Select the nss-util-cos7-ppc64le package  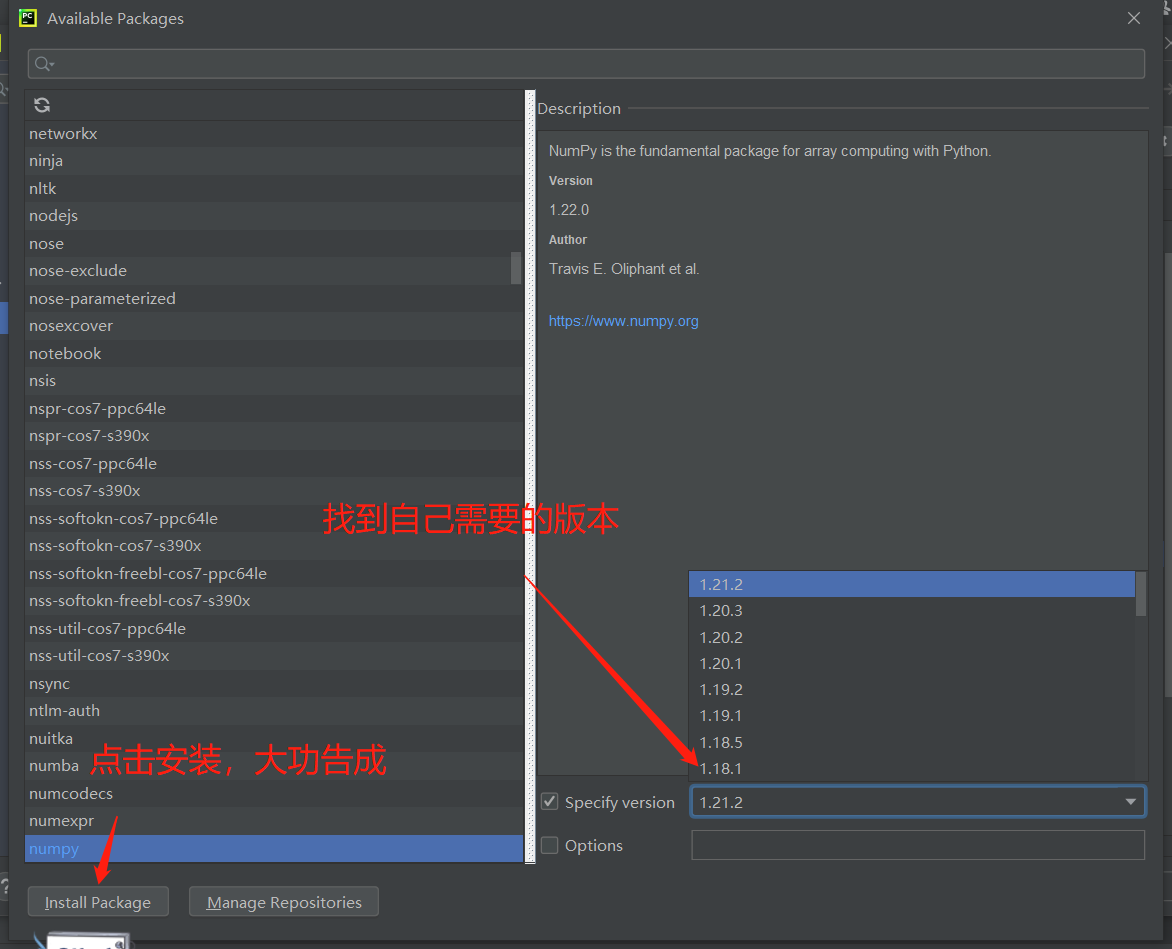click(274, 628)
